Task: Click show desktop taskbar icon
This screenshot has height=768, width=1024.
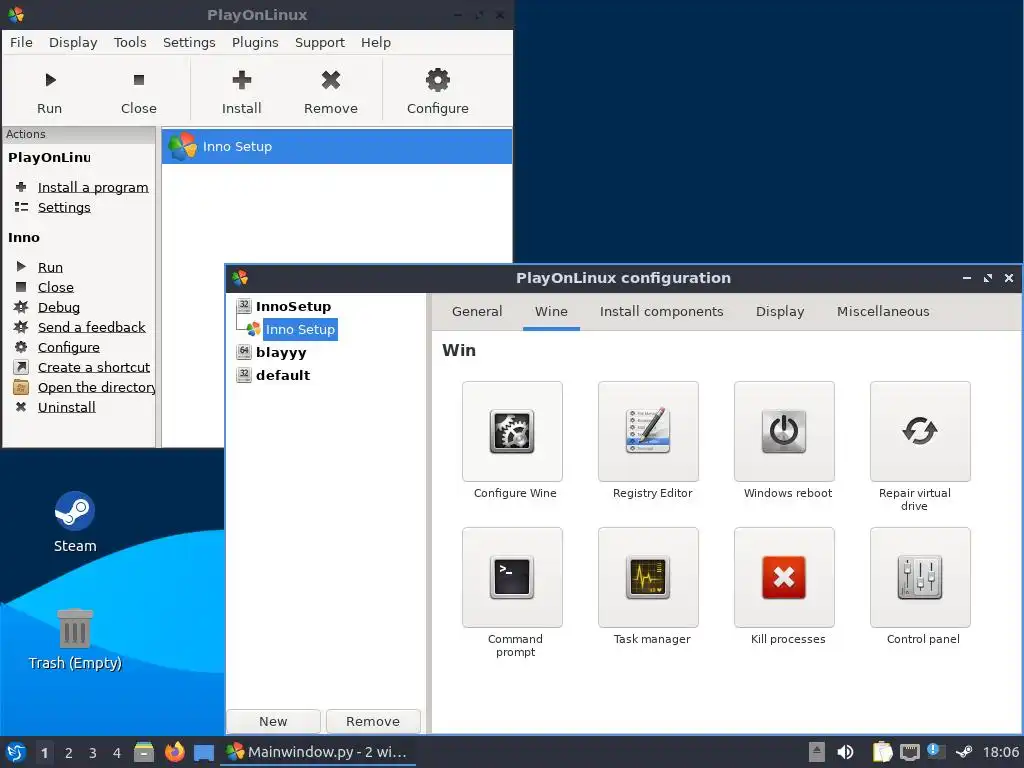Action: tap(204, 752)
